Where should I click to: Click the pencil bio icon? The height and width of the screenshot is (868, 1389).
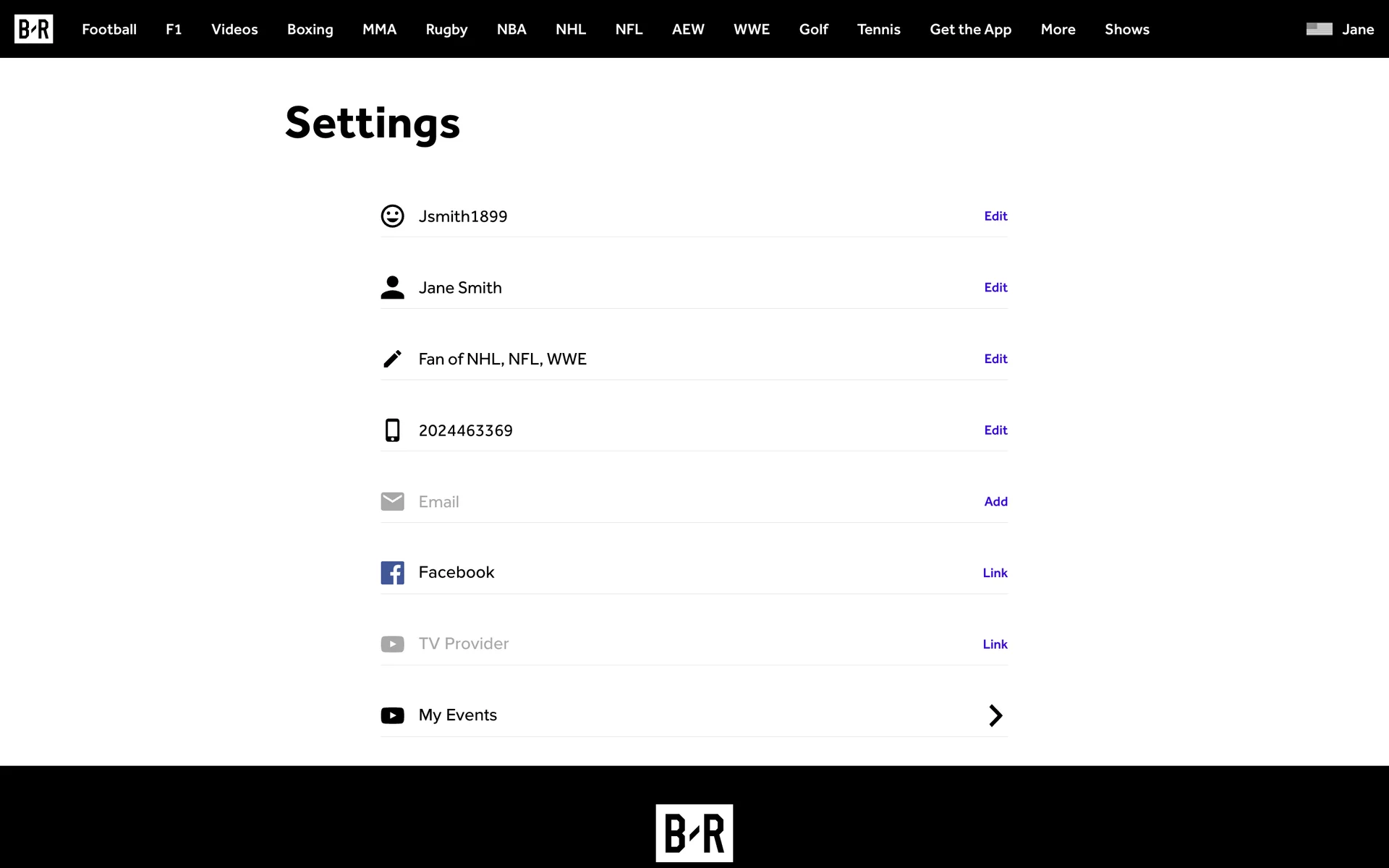392,359
